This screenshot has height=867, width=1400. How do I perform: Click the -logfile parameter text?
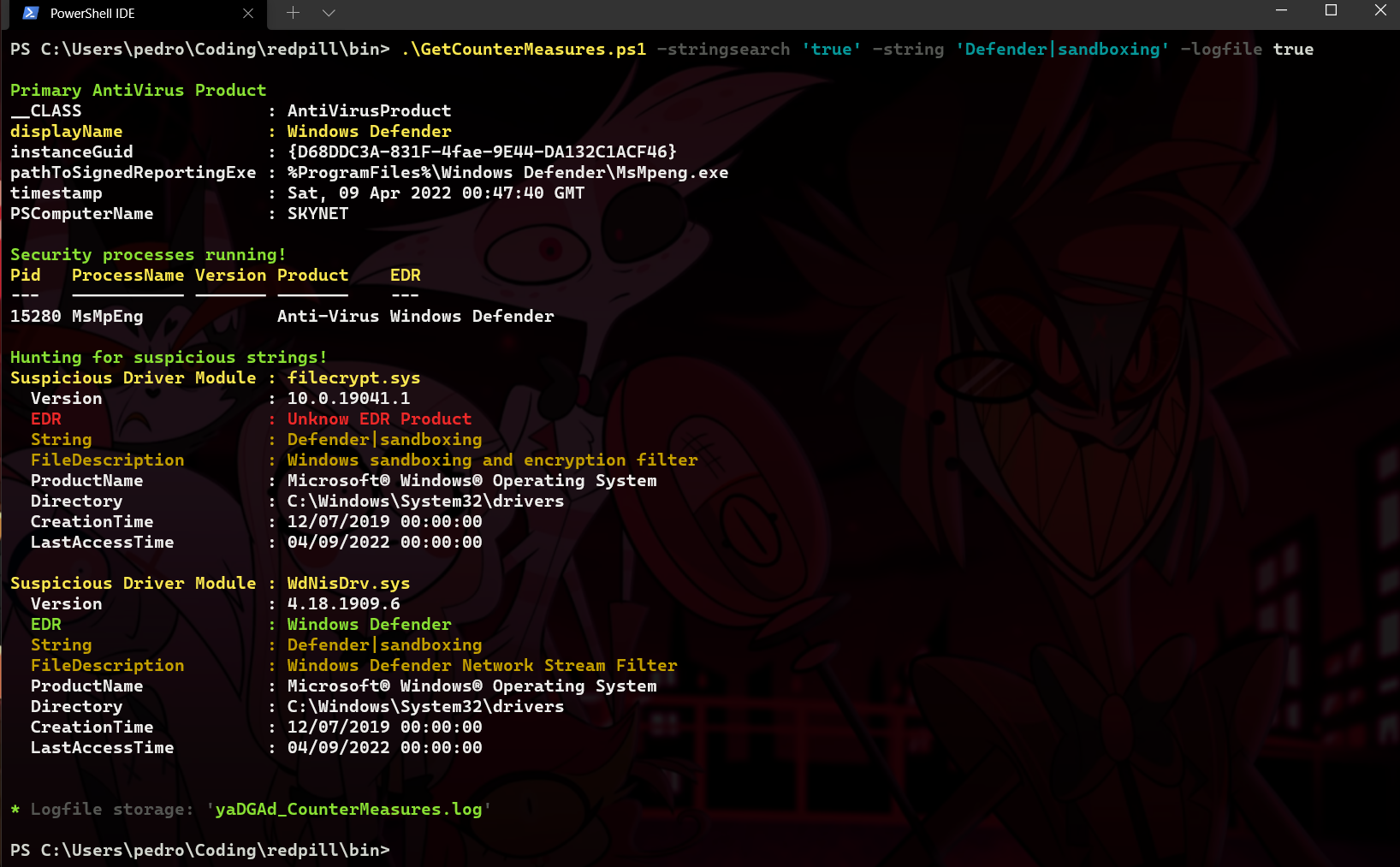1221,49
